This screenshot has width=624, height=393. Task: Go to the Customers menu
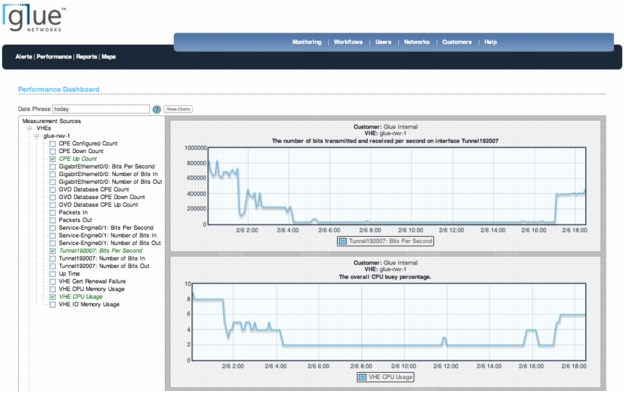coord(457,42)
